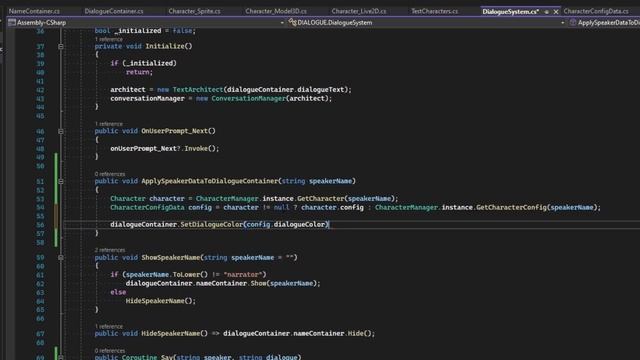Select the TestCharacters.cs tab

click(434, 11)
